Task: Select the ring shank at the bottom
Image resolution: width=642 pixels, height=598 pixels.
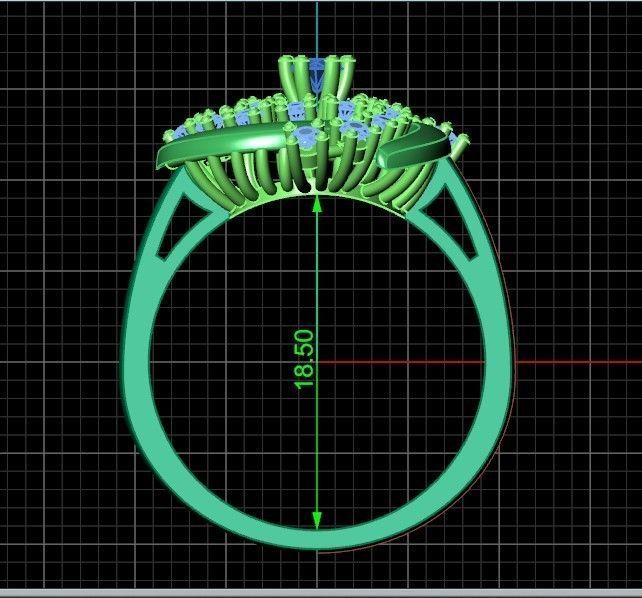Action: coord(317,539)
